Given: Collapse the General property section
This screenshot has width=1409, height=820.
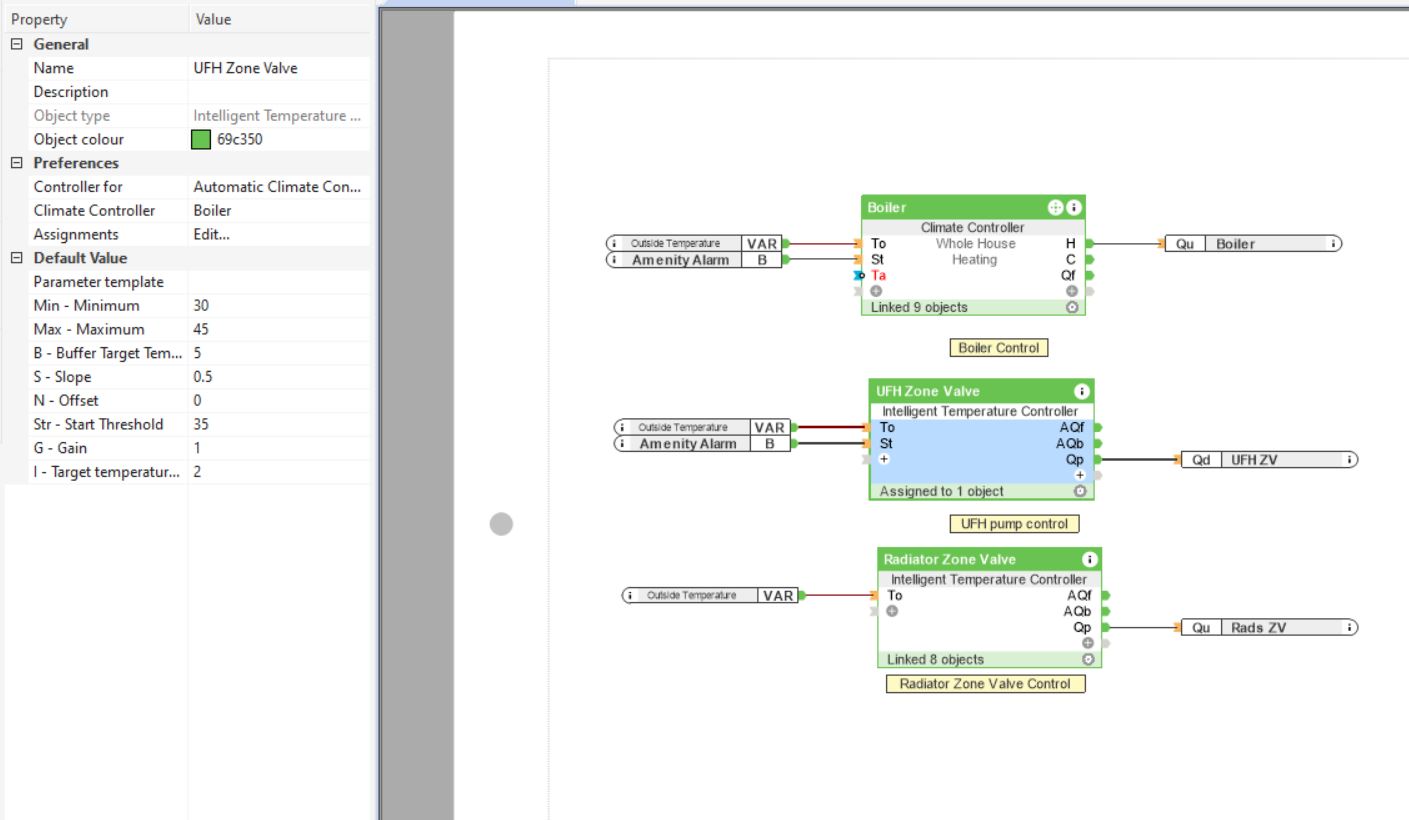Looking at the screenshot, I should click(16, 44).
